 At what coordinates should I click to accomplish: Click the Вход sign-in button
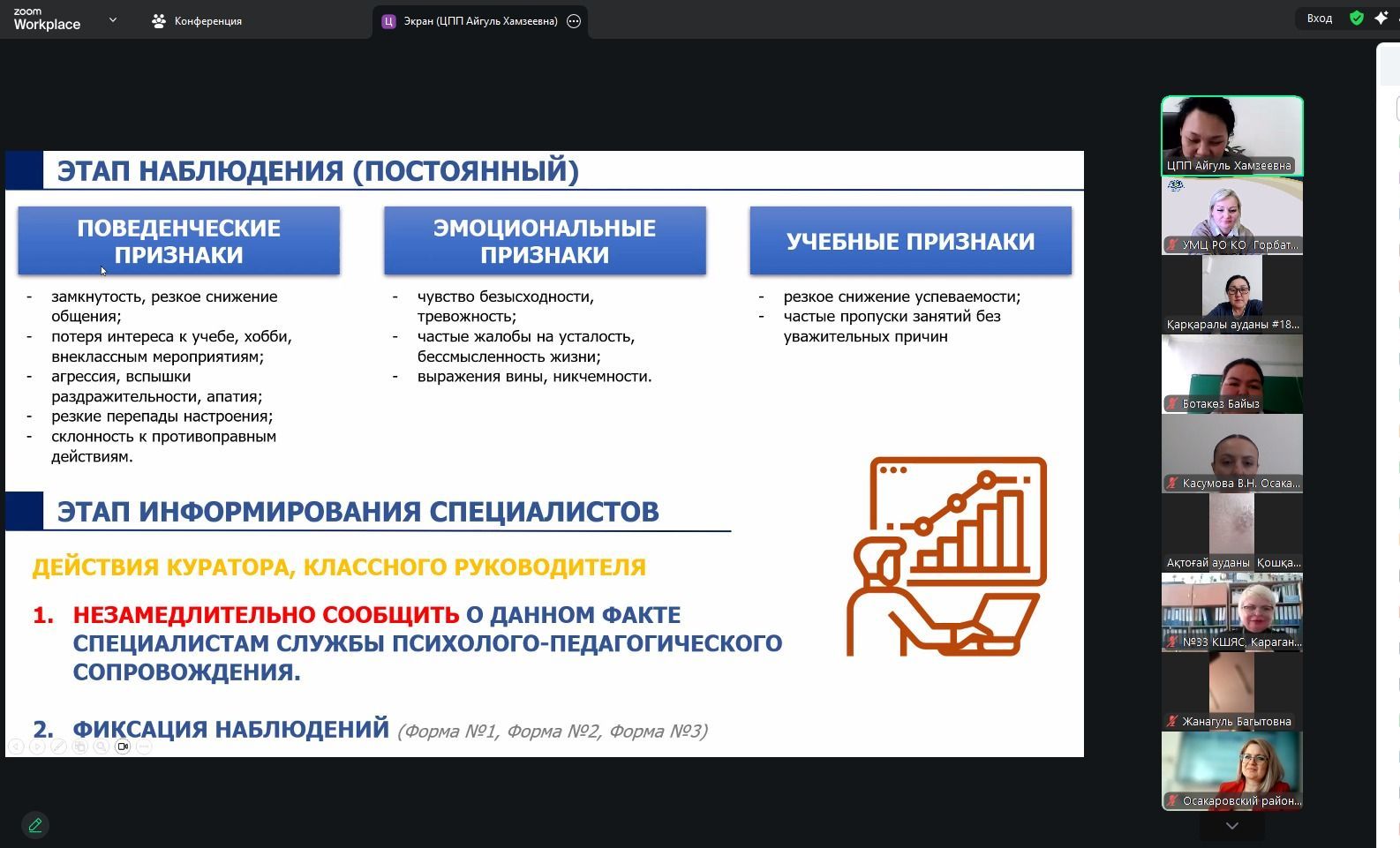coord(1319,19)
